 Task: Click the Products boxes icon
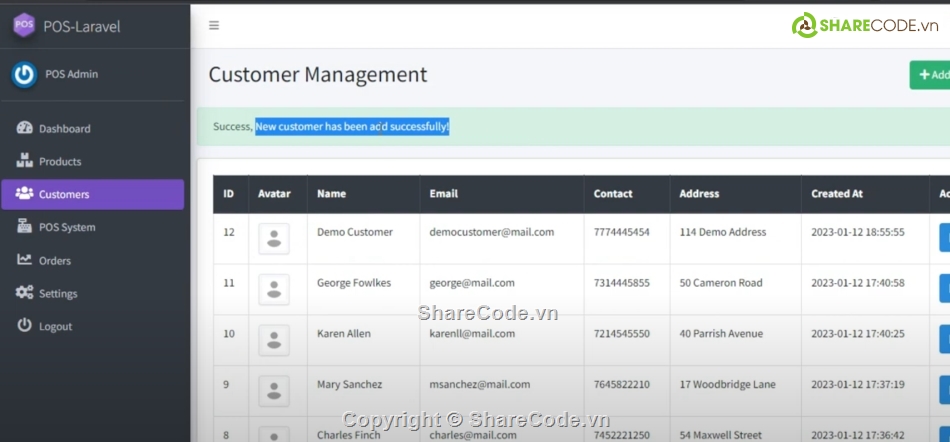point(24,160)
